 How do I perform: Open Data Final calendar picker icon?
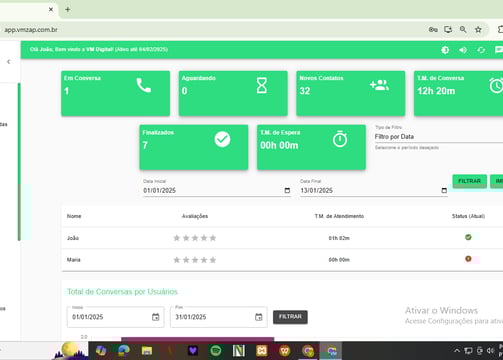[444, 190]
